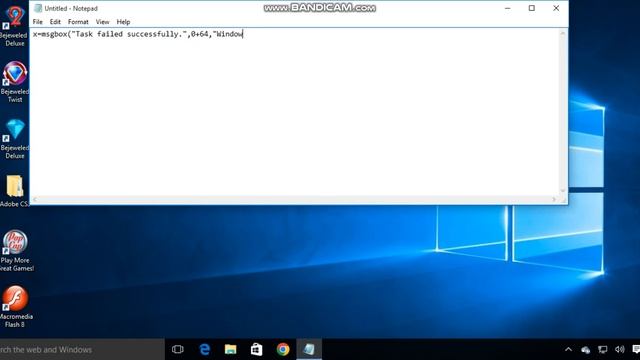Open the Action Center notifications icon
This screenshot has height=360, width=640.
coord(636,349)
